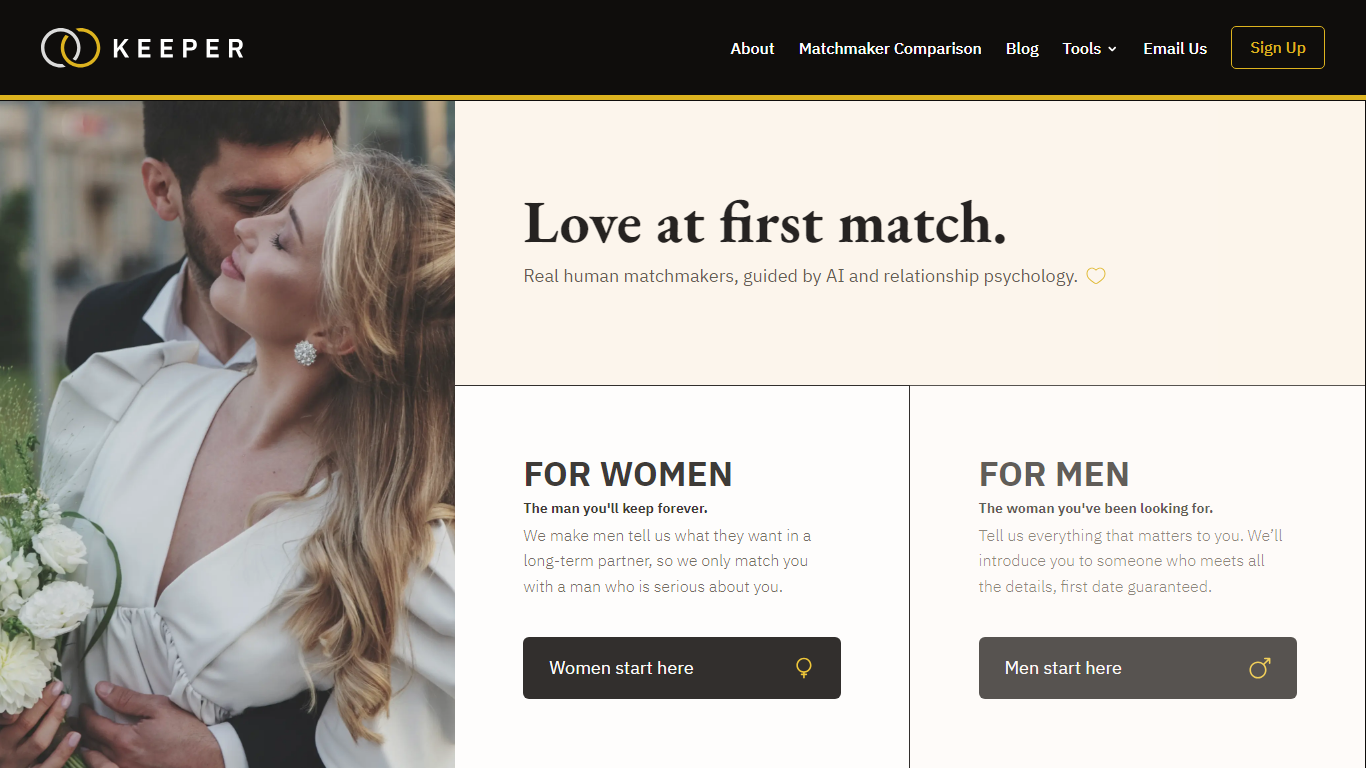
Task: Open the Blog link in the navigation
Action: (x=1022, y=48)
